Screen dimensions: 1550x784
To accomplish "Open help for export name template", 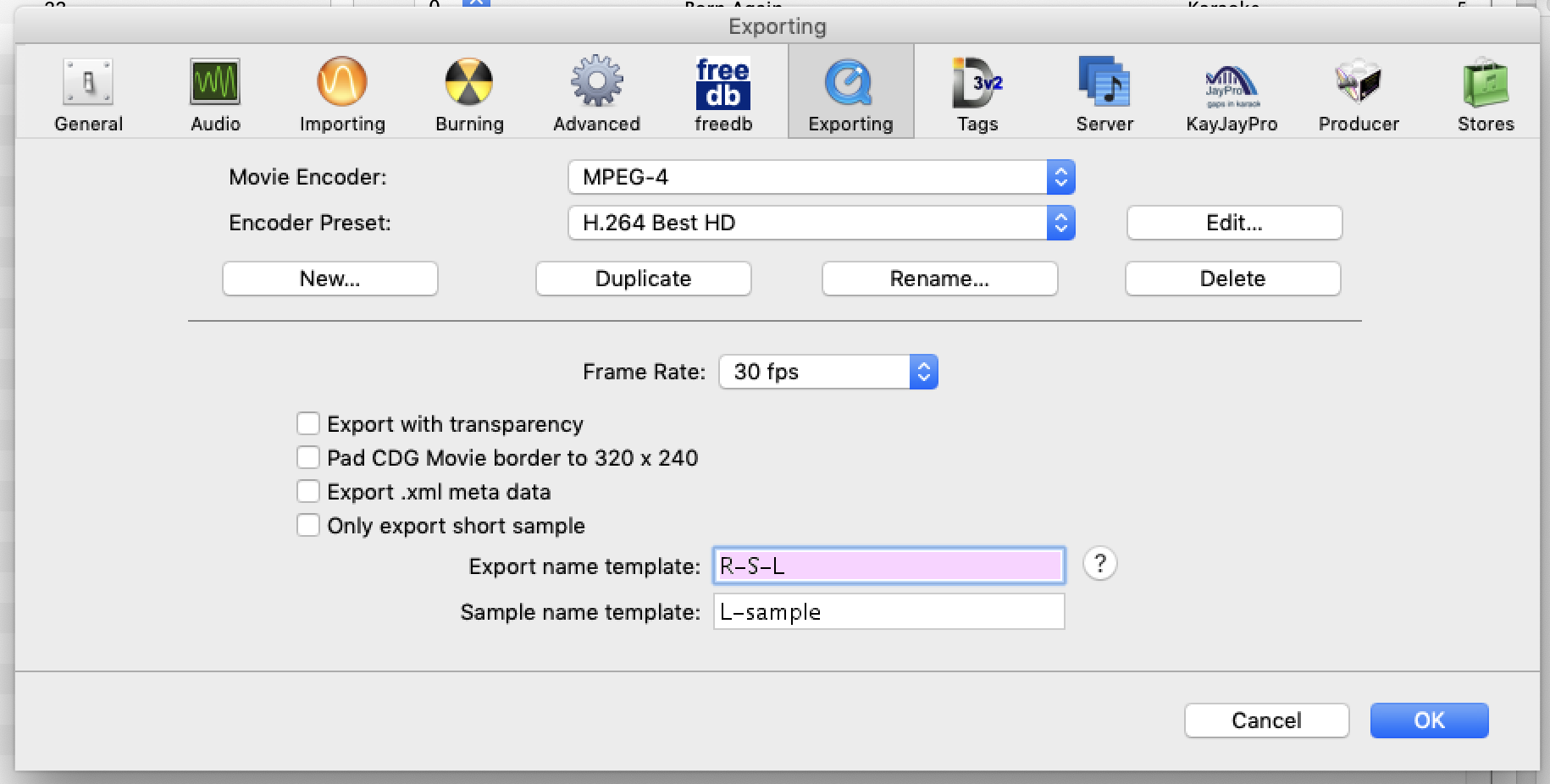I will tap(1099, 564).
